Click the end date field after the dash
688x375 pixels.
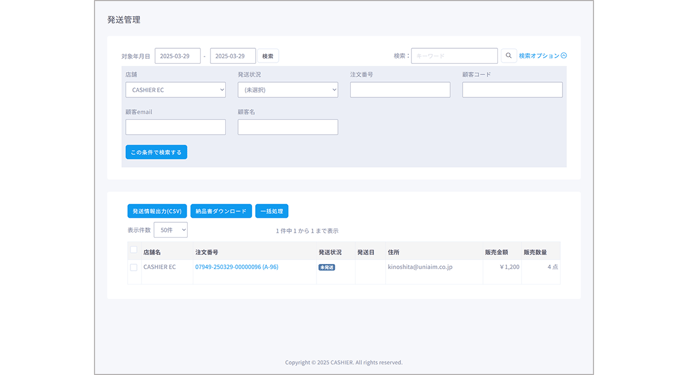[233, 56]
